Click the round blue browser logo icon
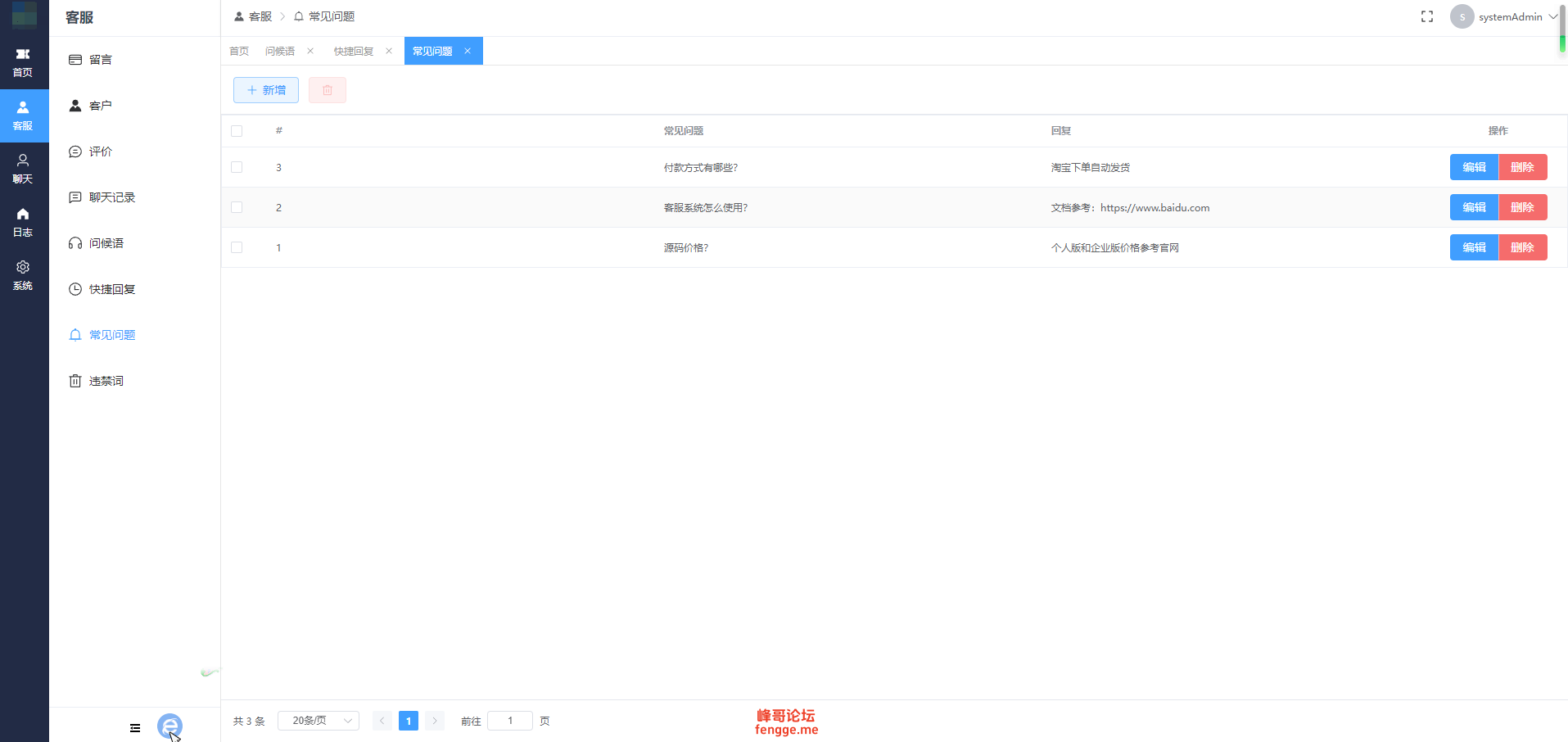 click(169, 726)
